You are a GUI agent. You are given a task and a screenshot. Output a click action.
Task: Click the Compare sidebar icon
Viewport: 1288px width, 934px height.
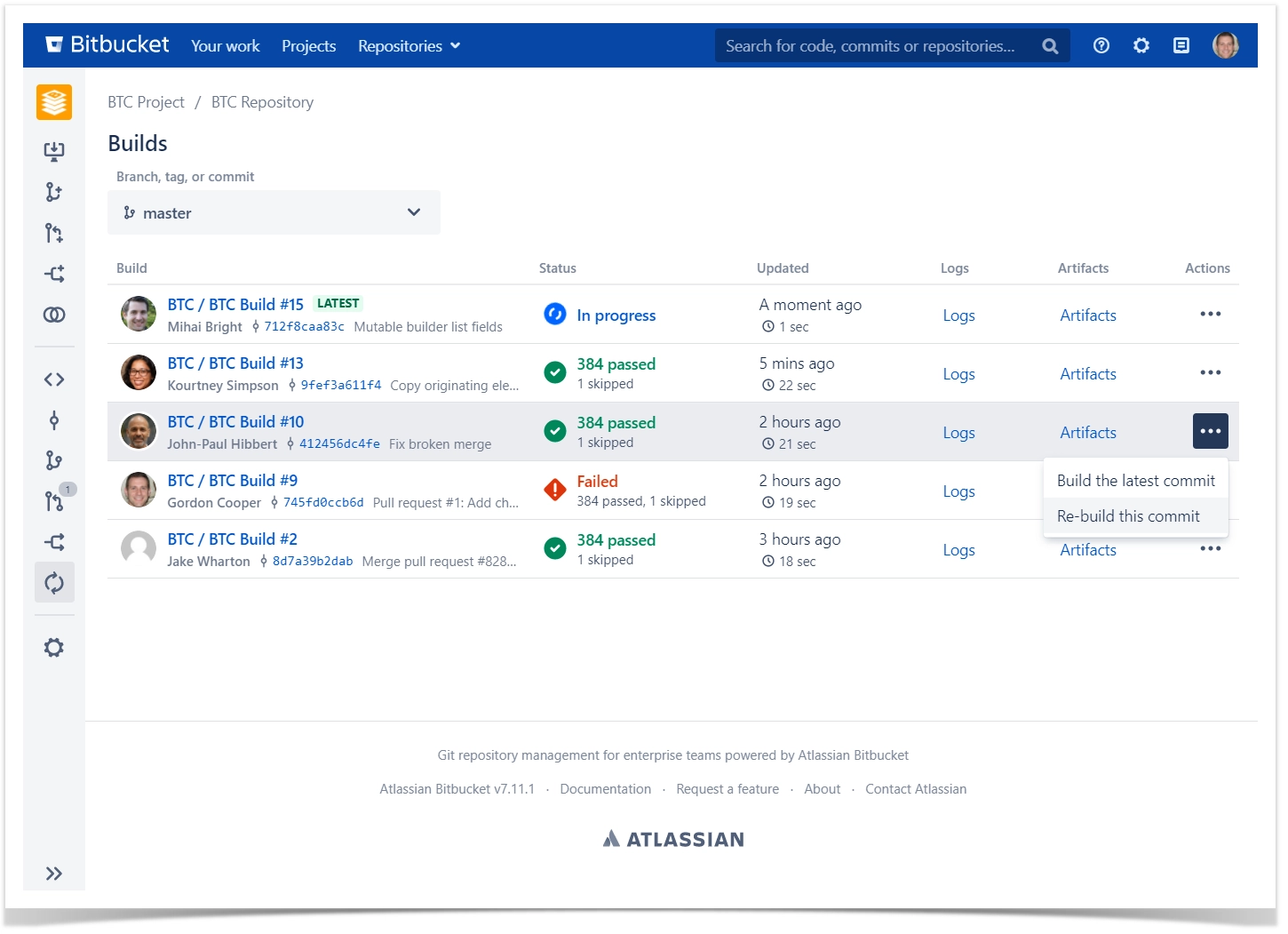point(54,315)
